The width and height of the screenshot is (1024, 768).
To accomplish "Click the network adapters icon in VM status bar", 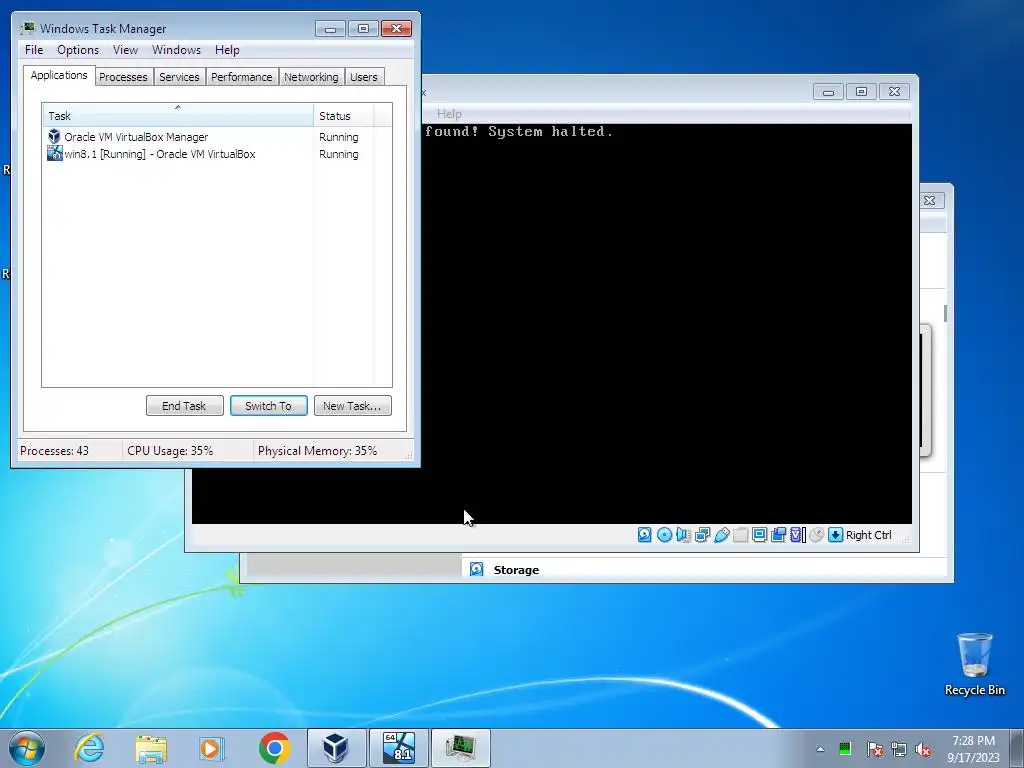I will point(702,535).
